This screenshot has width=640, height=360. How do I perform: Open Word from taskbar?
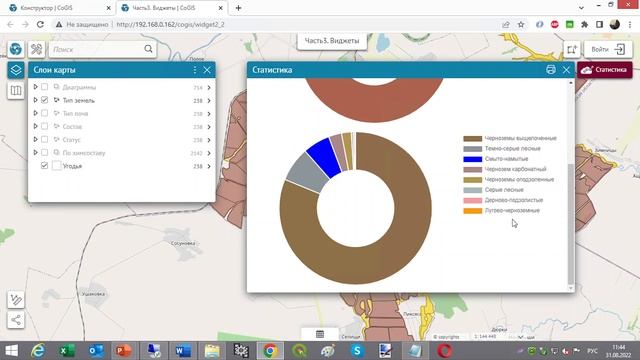point(183,351)
